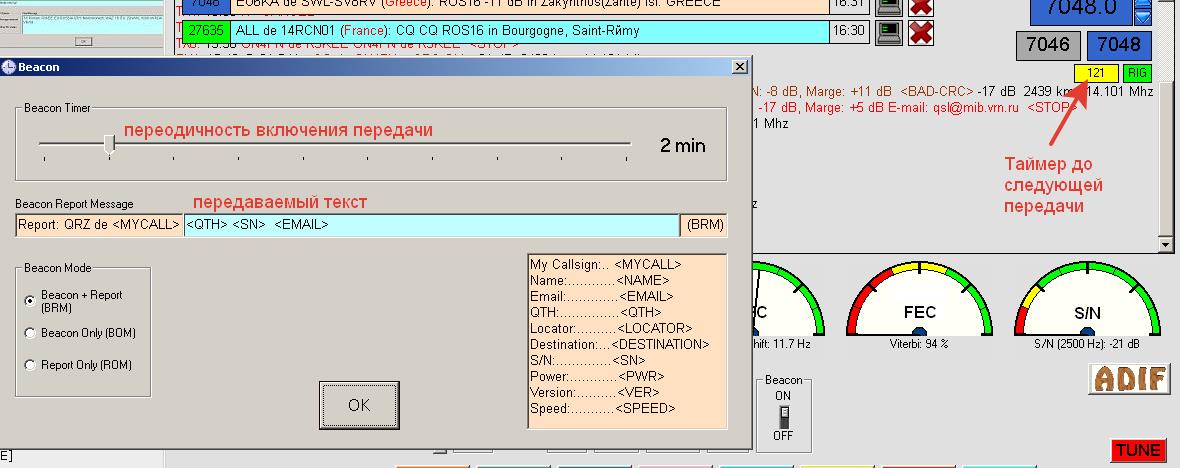Screen dimensions: 1180x468
Task: Open the ADIF log export
Action: click(x=1129, y=379)
